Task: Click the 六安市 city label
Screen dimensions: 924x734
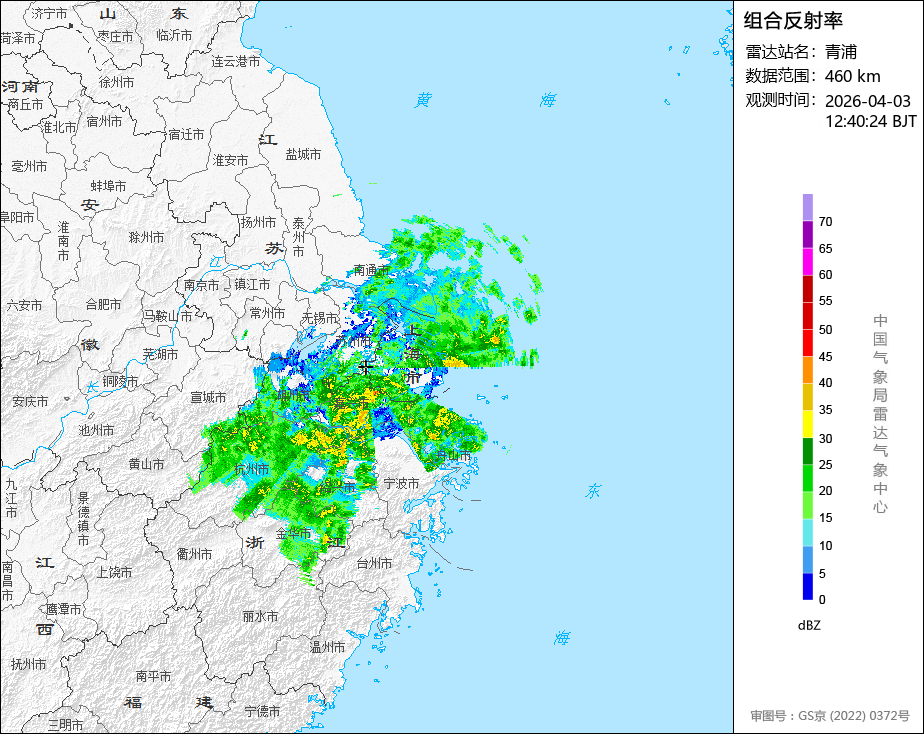Action: click(24, 305)
